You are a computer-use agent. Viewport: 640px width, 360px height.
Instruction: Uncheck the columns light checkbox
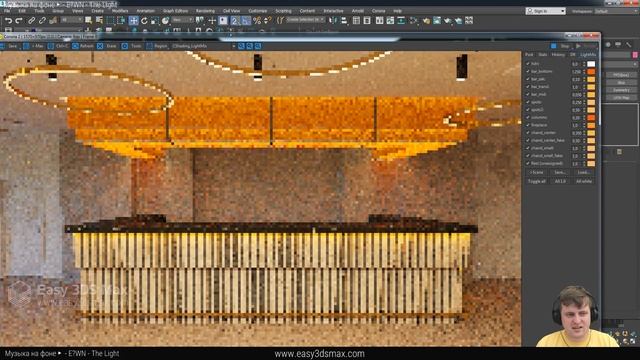[x=528, y=118]
